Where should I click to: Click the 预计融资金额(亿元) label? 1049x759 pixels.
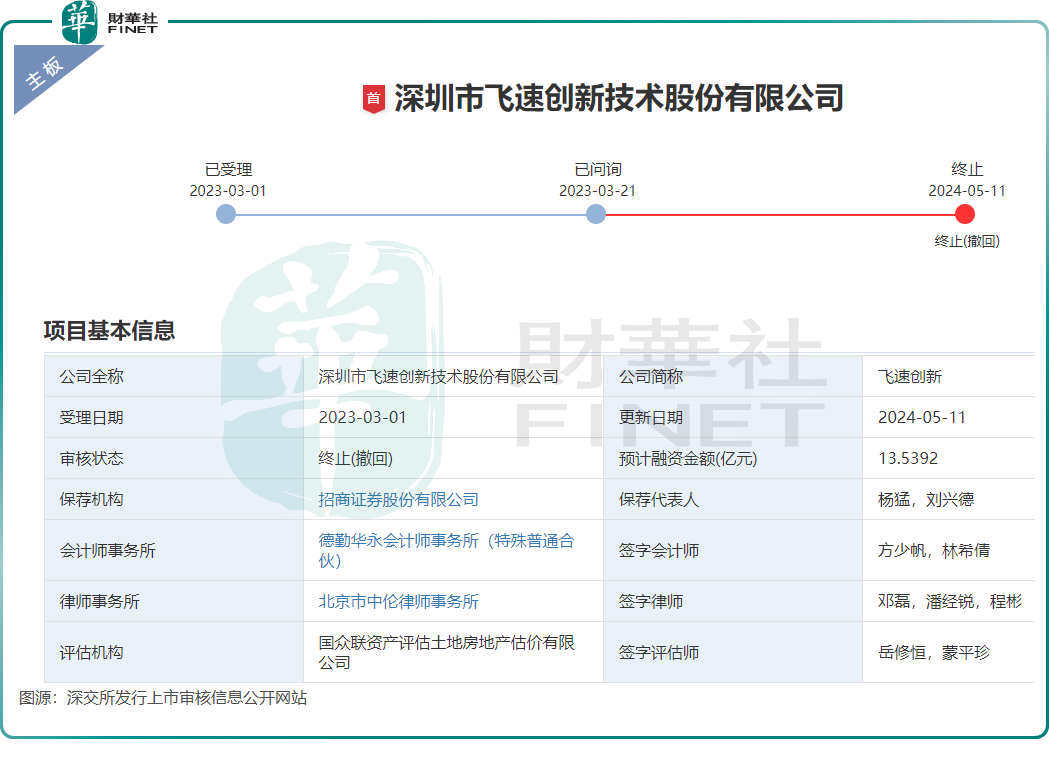[x=688, y=458]
